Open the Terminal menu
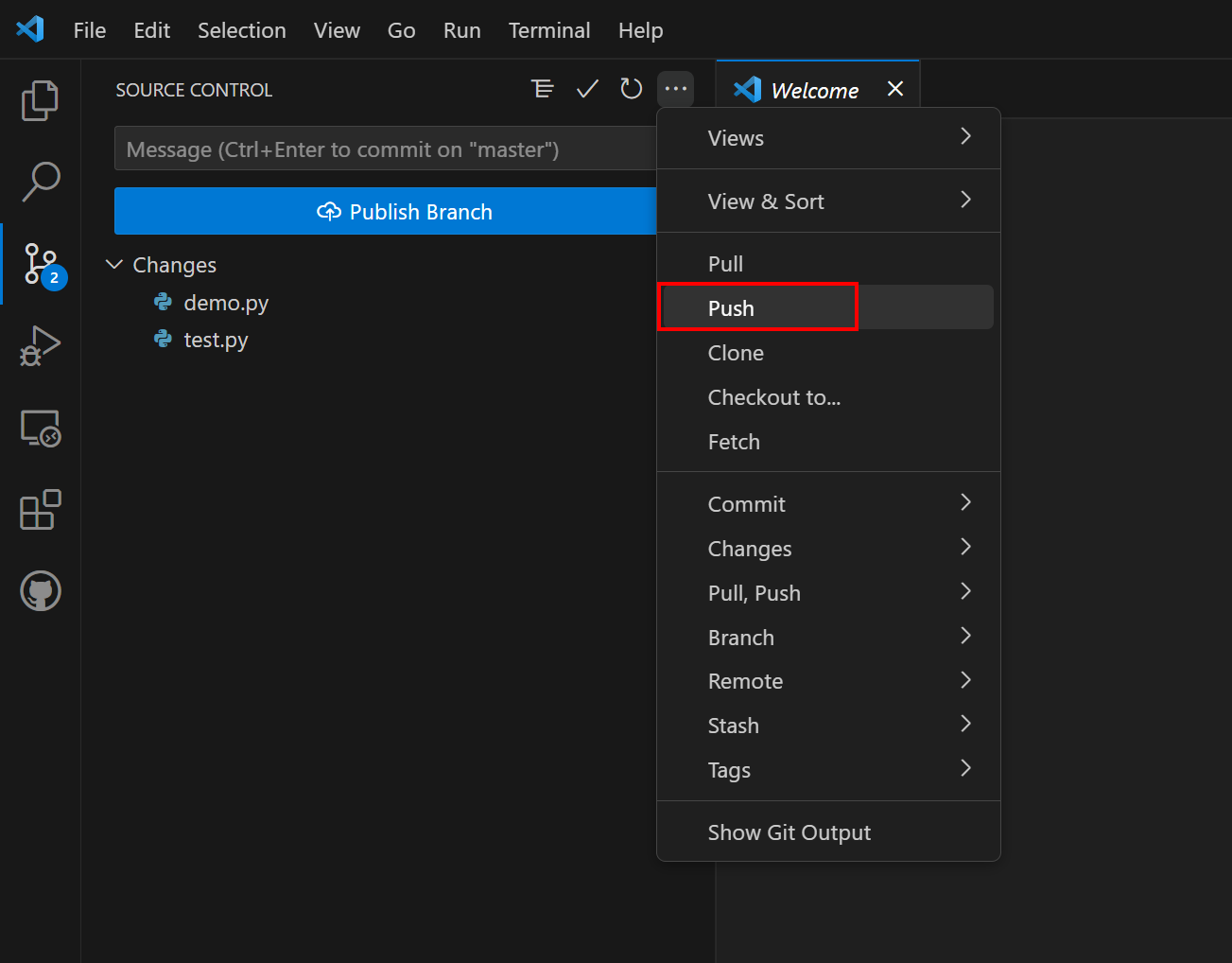Image resolution: width=1232 pixels, height=963 pixels. pyautogui.click(x=549, y=29)
